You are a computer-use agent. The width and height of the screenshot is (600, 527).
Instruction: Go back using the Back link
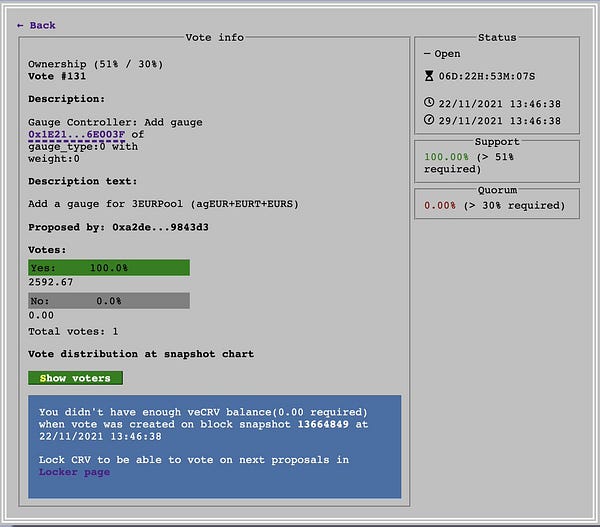pos(36,25)
